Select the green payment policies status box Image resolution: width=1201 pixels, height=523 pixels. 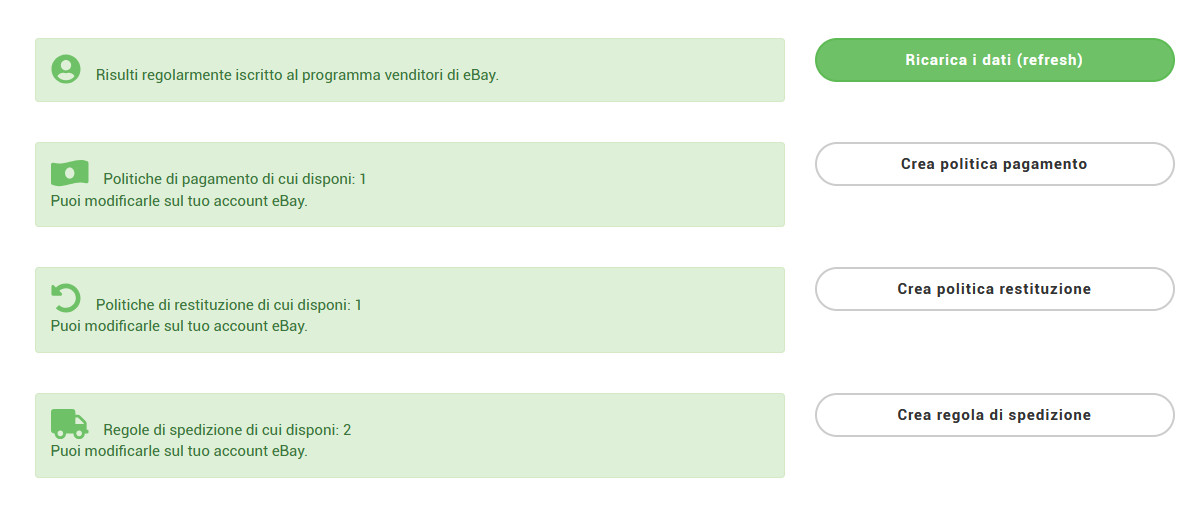410,184
